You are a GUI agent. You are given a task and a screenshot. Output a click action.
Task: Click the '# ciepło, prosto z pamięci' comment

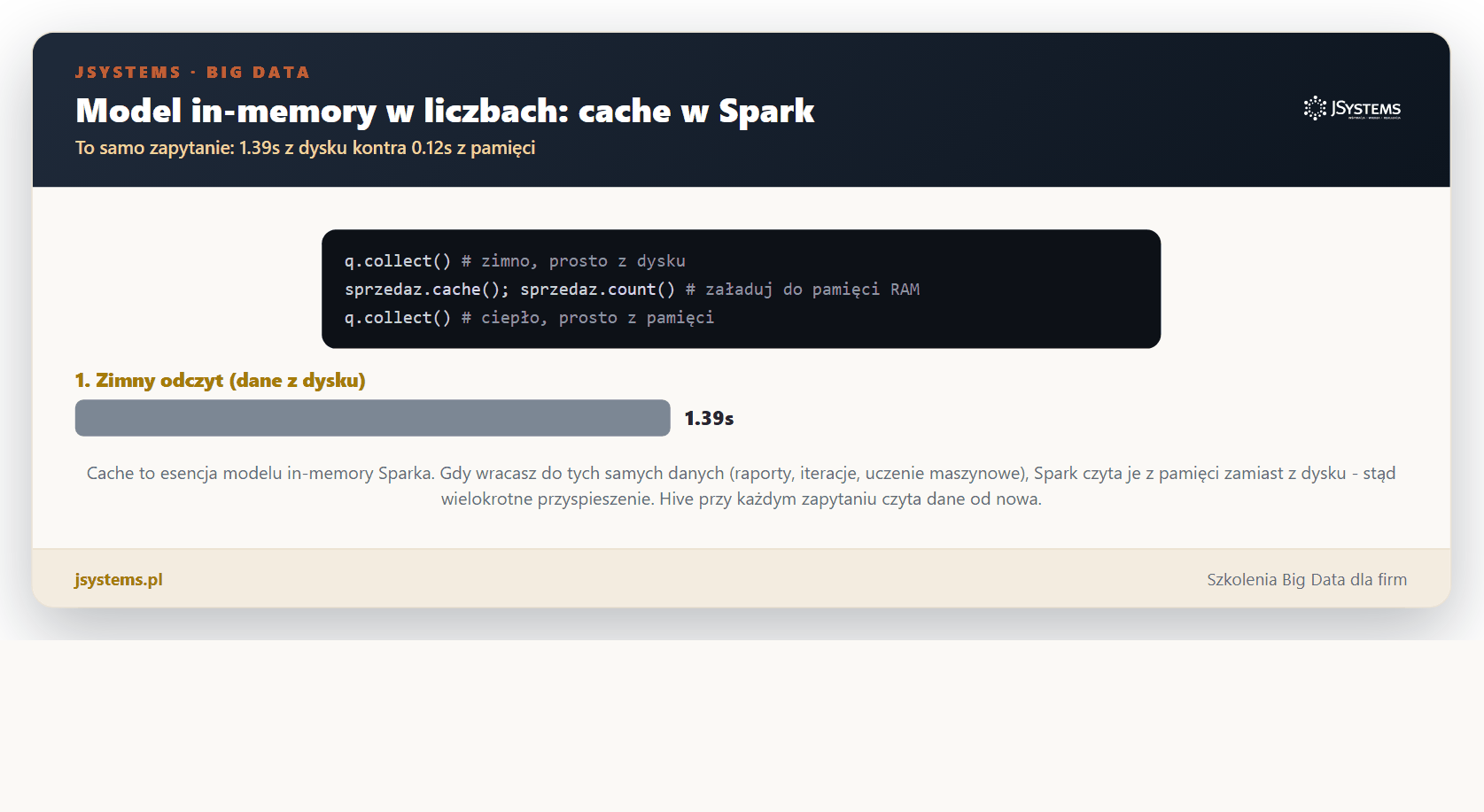pyautogui.click(x=587, y=318)
